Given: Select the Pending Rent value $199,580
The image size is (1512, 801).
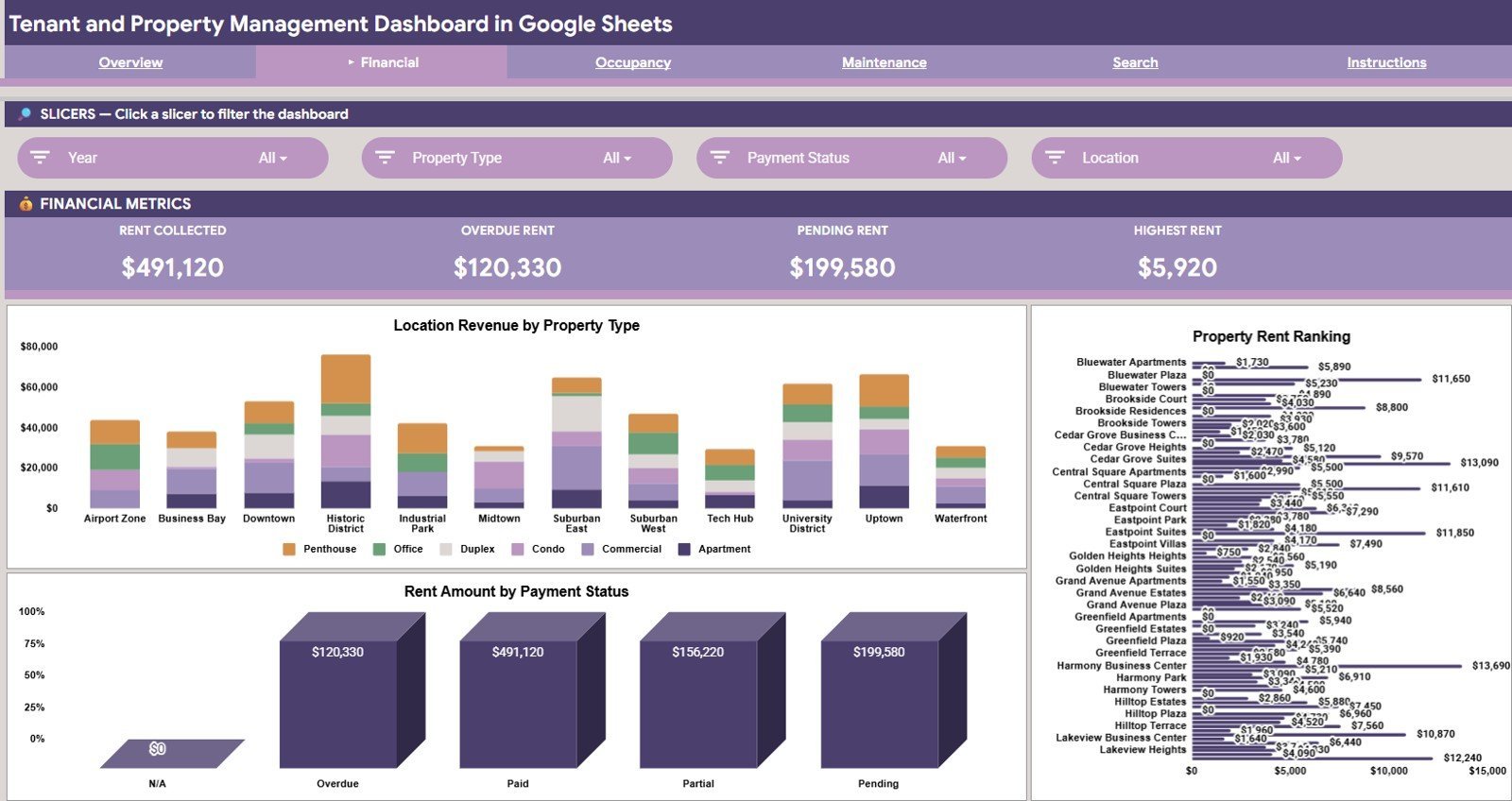Looking at the screenshot, I should [842, 267].
